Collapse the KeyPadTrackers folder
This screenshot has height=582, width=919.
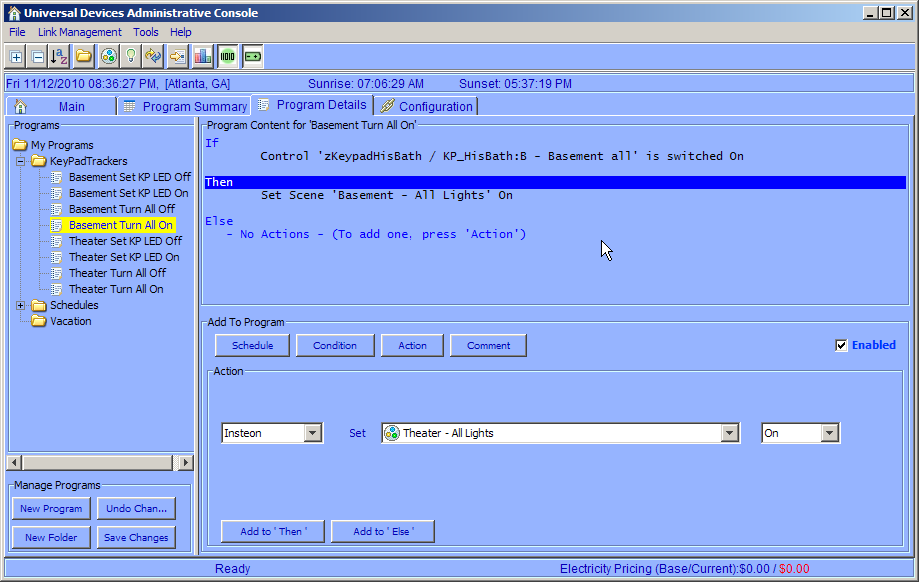[x=21, y=161]
